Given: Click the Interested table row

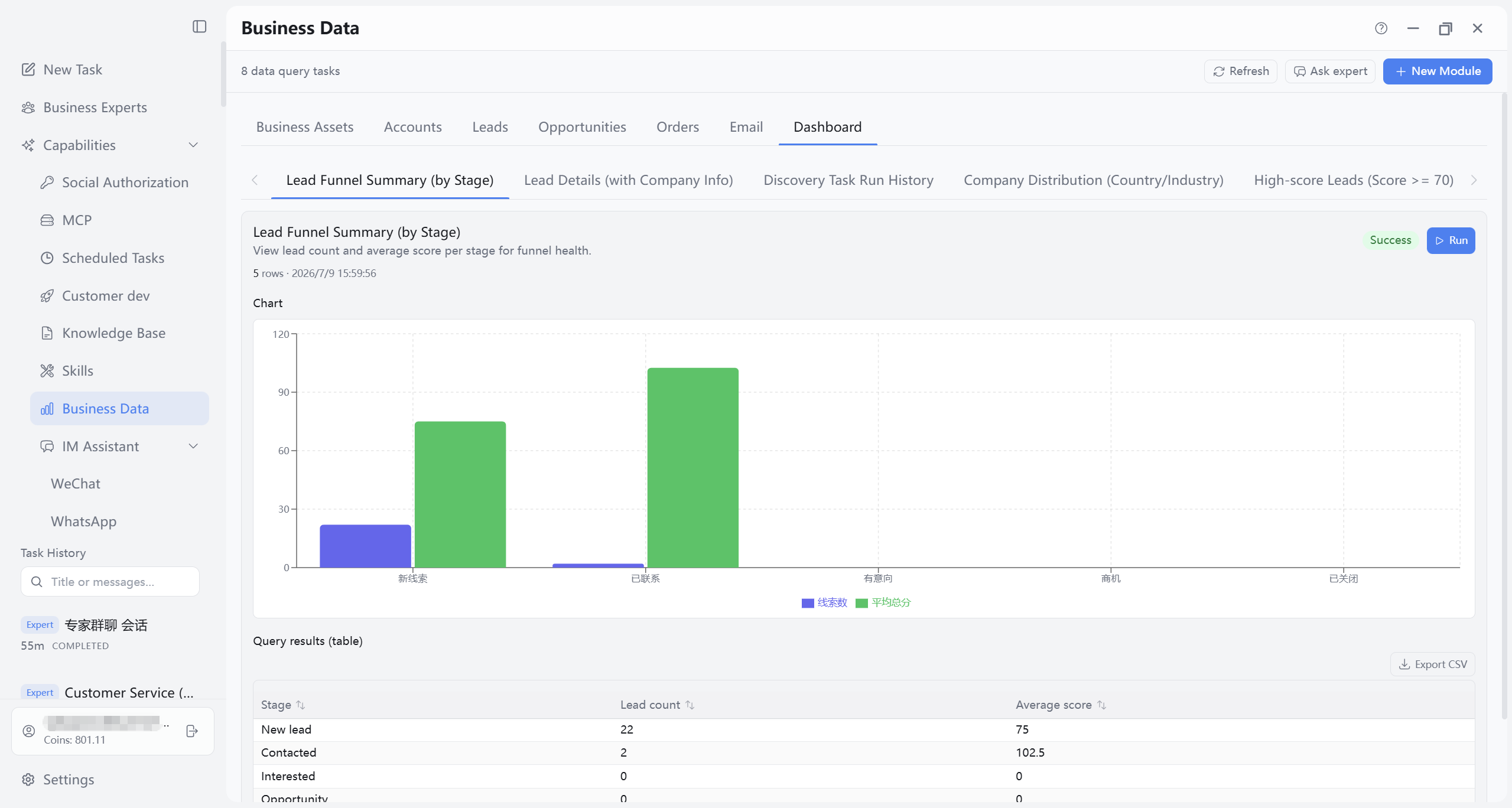Looking at the screenshot, I should [864, 777].
